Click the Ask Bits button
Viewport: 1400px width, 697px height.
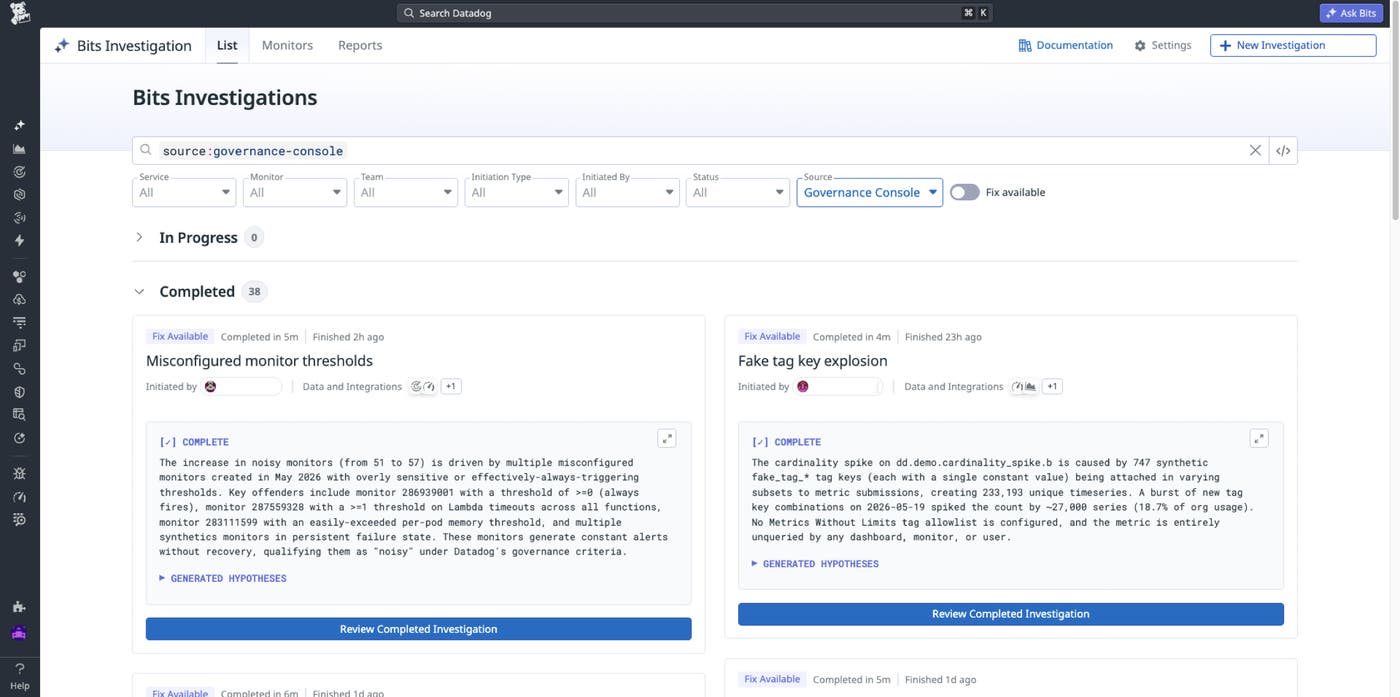click(x=1351, y=13)
